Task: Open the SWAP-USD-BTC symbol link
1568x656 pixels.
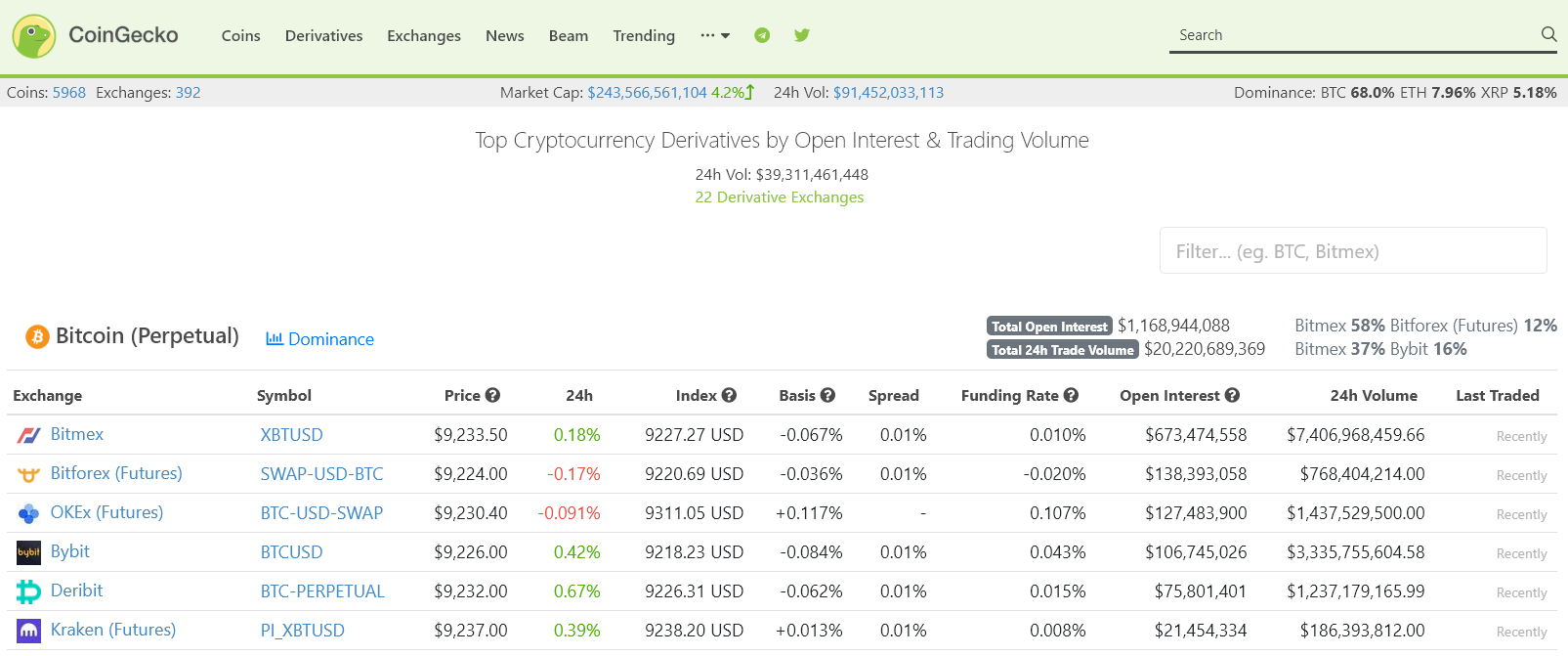Action: coord(321,474)
